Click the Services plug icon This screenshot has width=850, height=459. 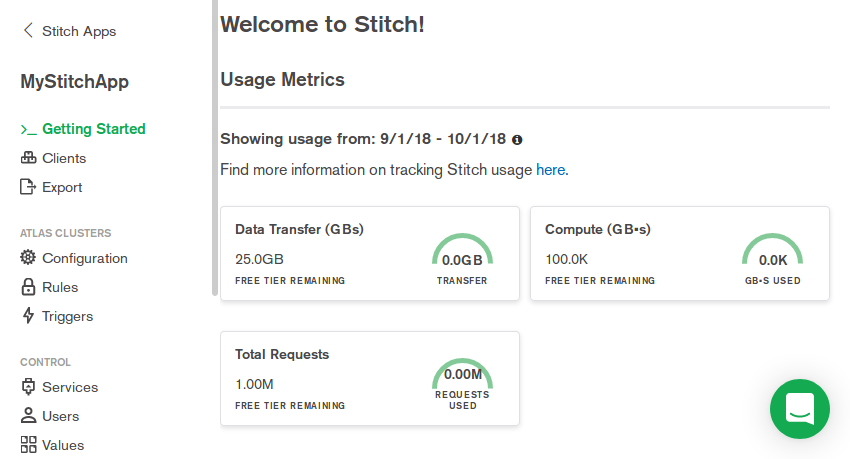pyautogui.click(x=28, y=387)
